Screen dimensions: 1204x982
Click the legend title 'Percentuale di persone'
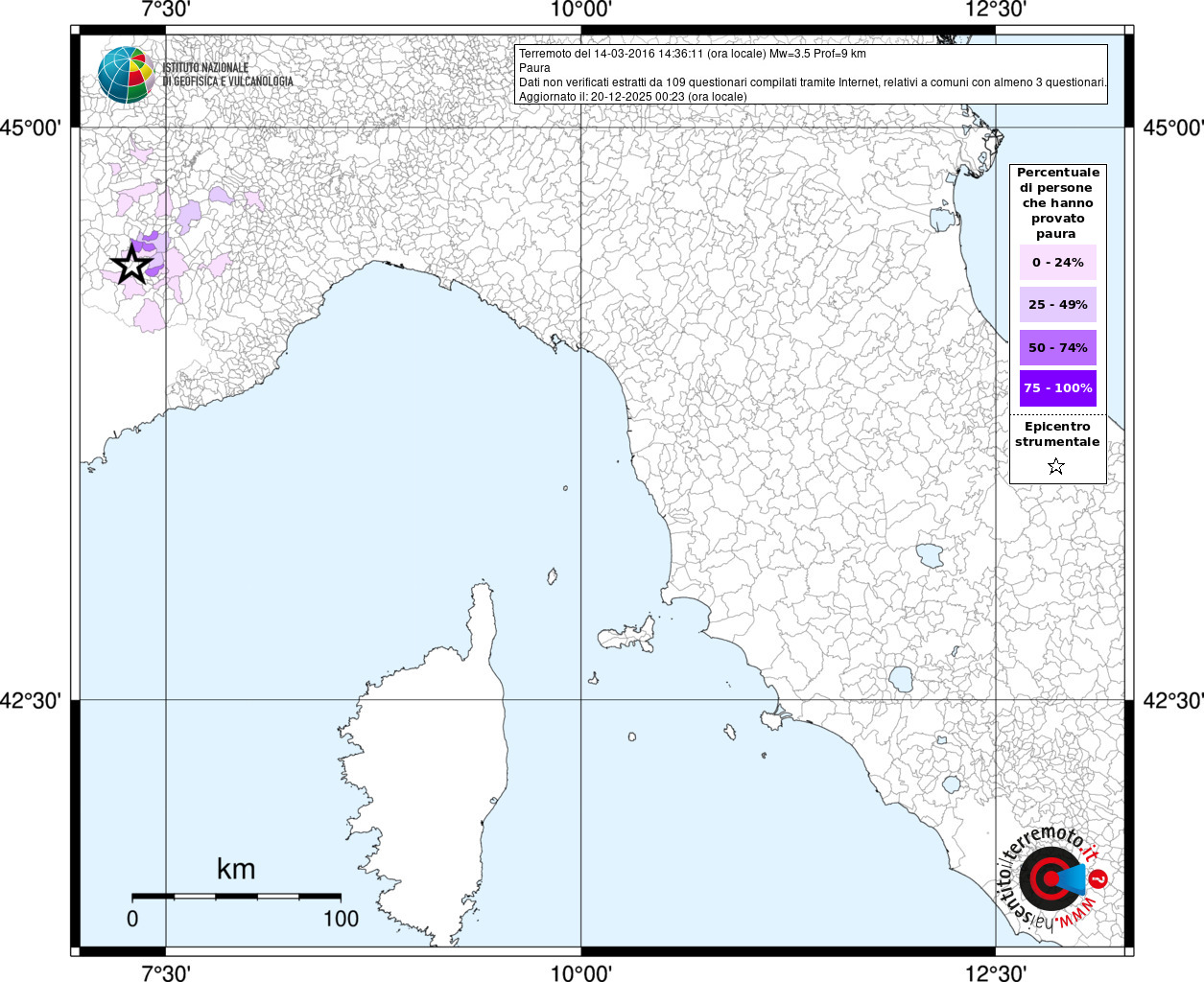[x=1057, y=203]
